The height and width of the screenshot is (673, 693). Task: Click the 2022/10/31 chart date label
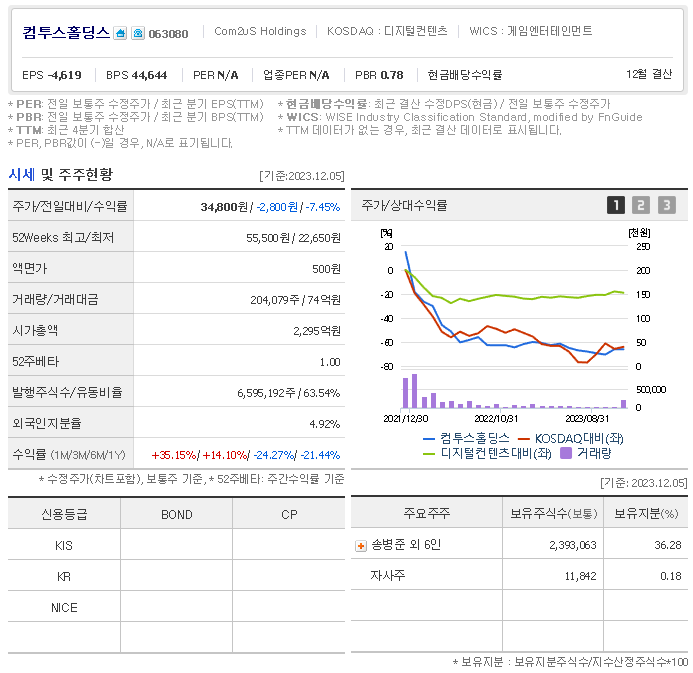pyautogui.click(x=496, y=418)
